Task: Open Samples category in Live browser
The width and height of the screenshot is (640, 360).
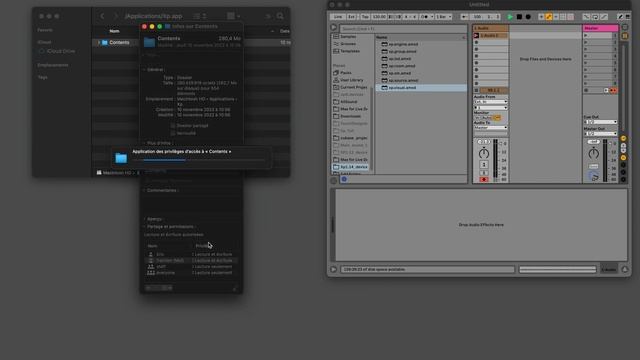Action: coord(348,37)
